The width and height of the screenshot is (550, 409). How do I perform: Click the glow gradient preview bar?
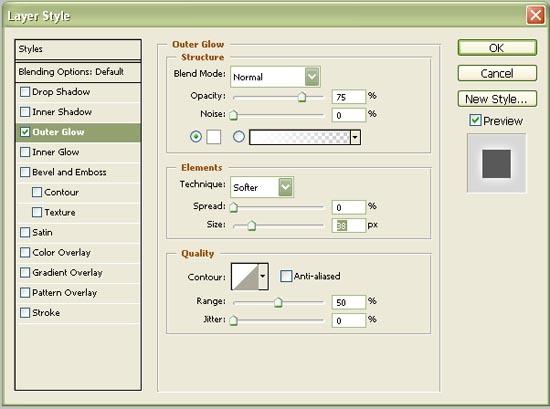pyautogui.click(x=300, y=137)
